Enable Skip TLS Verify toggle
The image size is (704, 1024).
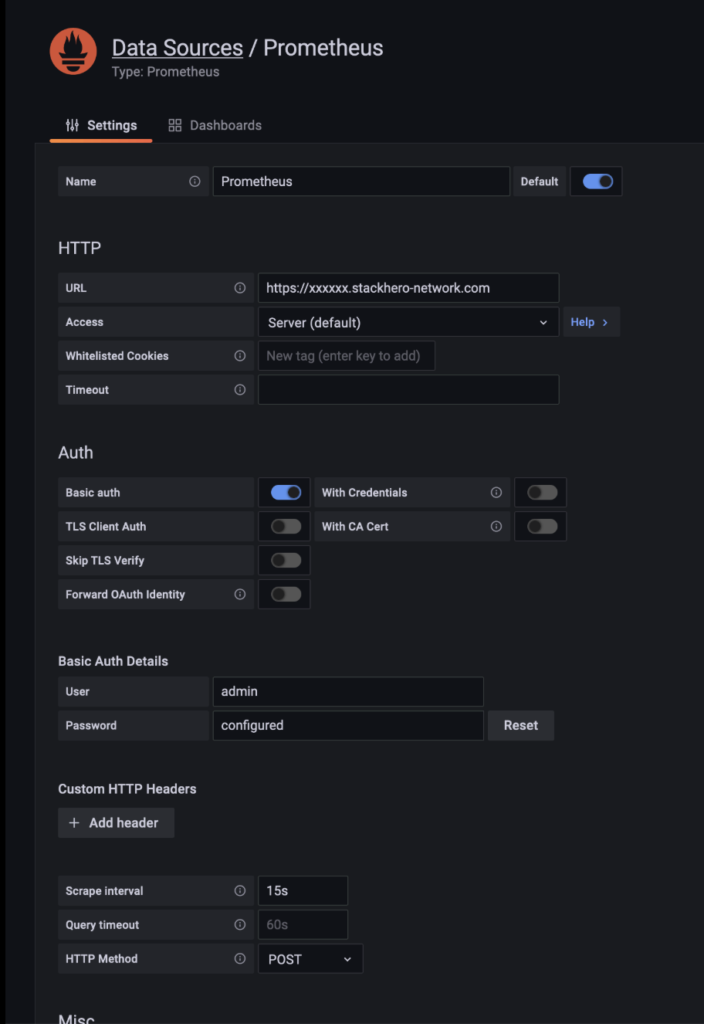pyautogui.click(x=285, y=561)
